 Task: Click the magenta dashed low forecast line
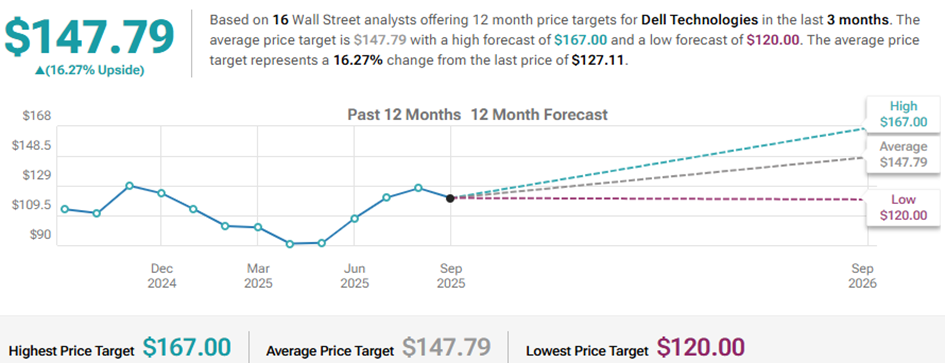pos(657,198)
